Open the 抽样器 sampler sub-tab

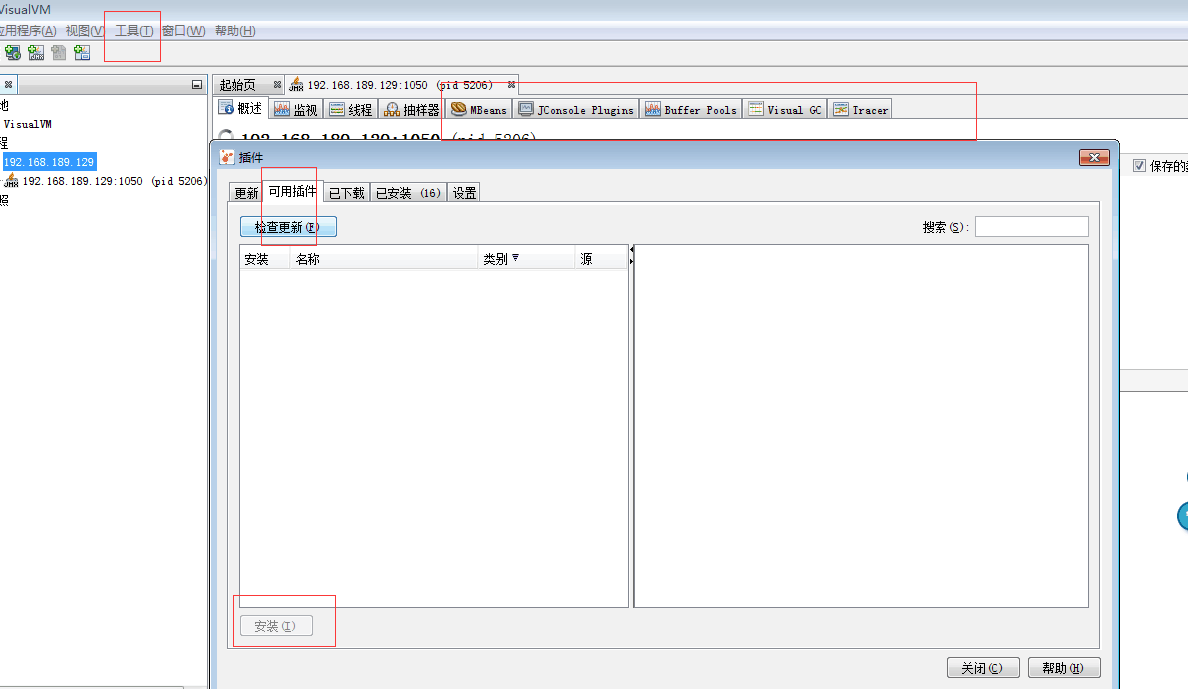click(x=411, y=110)
